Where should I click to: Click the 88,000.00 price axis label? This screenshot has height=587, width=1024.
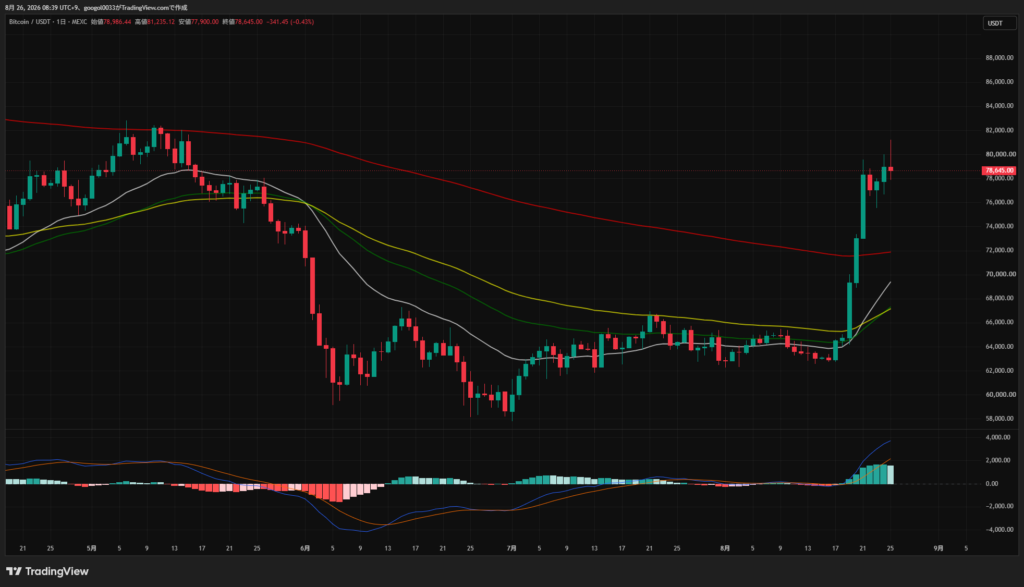click(x=999, y=57)
